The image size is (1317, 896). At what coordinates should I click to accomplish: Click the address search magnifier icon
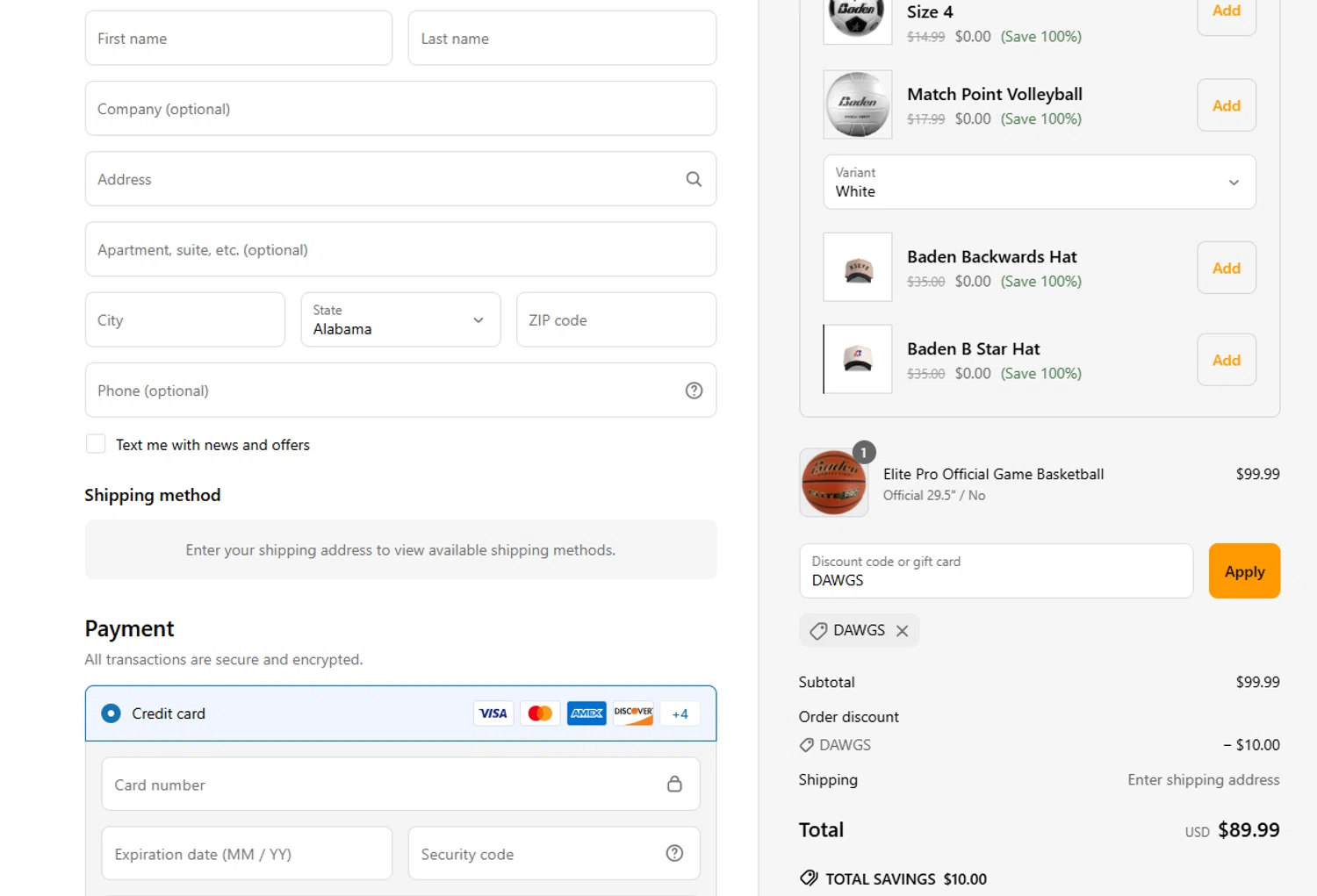[694, 179]
